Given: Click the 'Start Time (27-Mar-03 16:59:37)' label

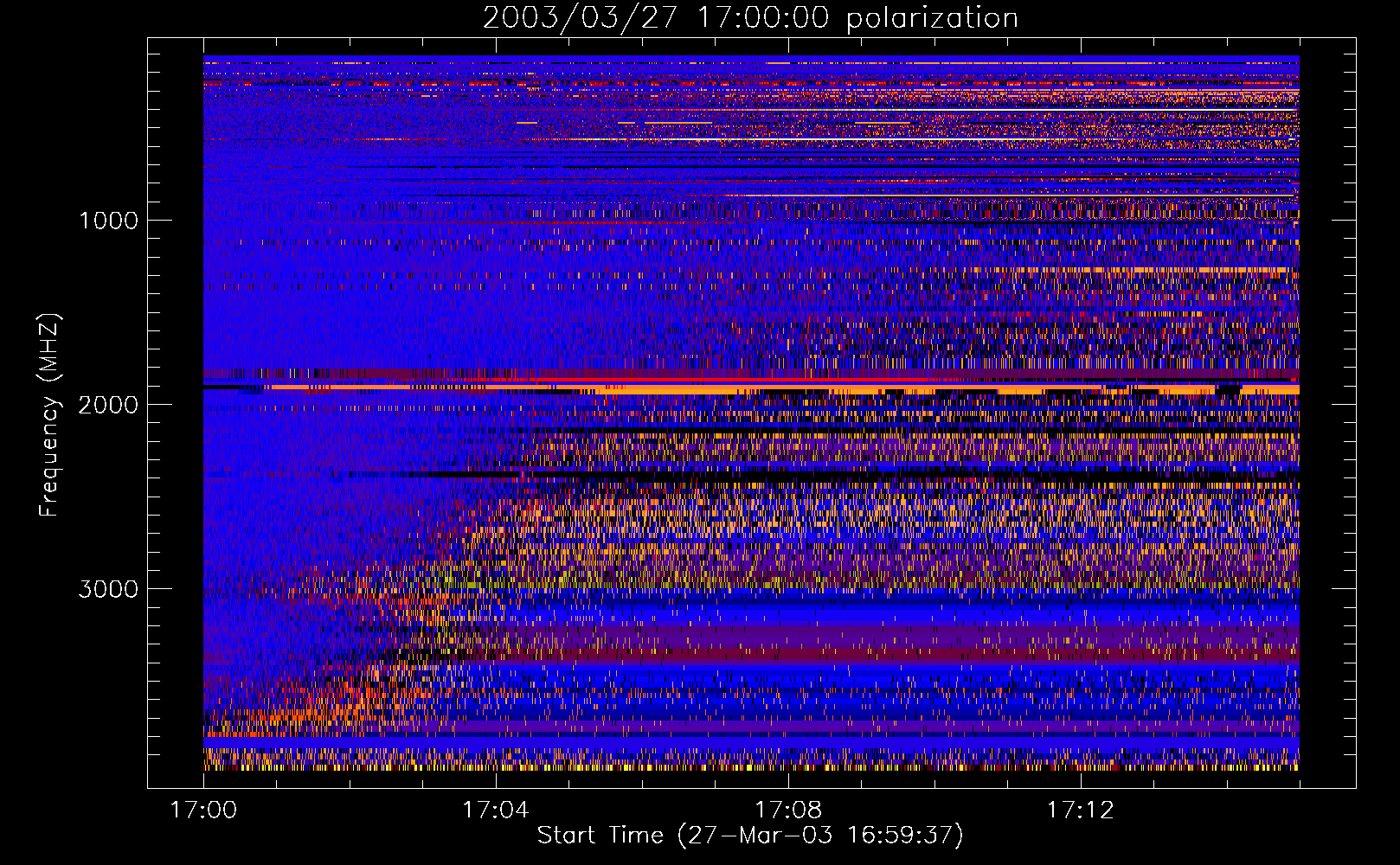Looking at the screenshot, I should click(750, 836).
